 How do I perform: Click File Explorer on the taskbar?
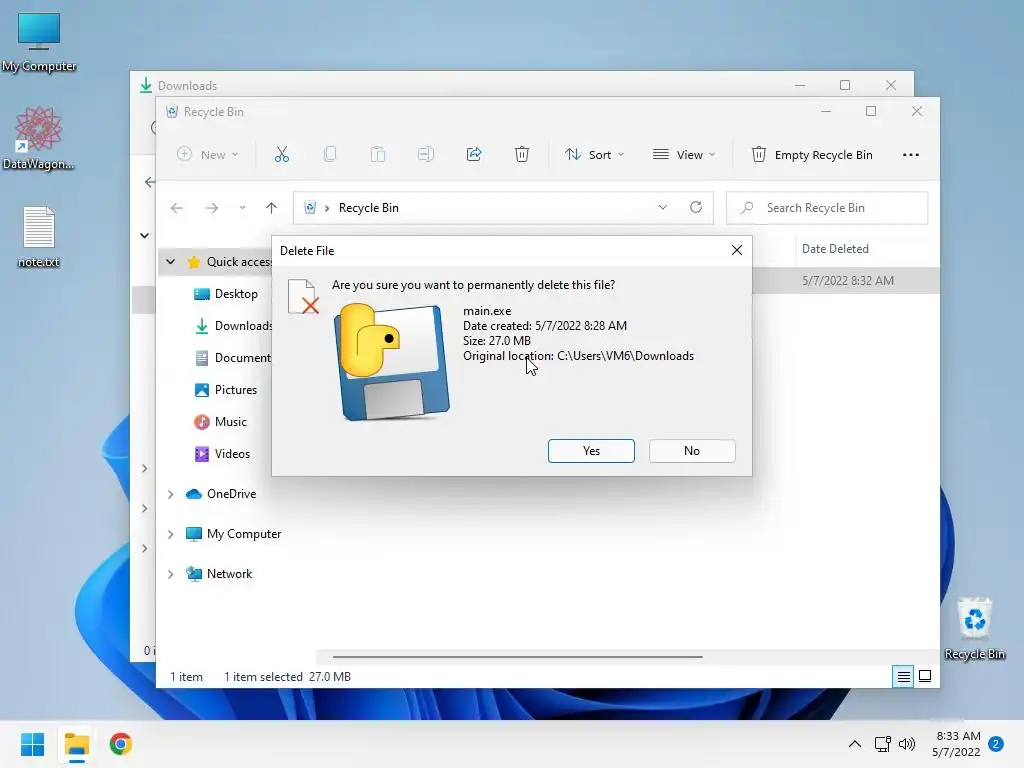click(76, 744)
